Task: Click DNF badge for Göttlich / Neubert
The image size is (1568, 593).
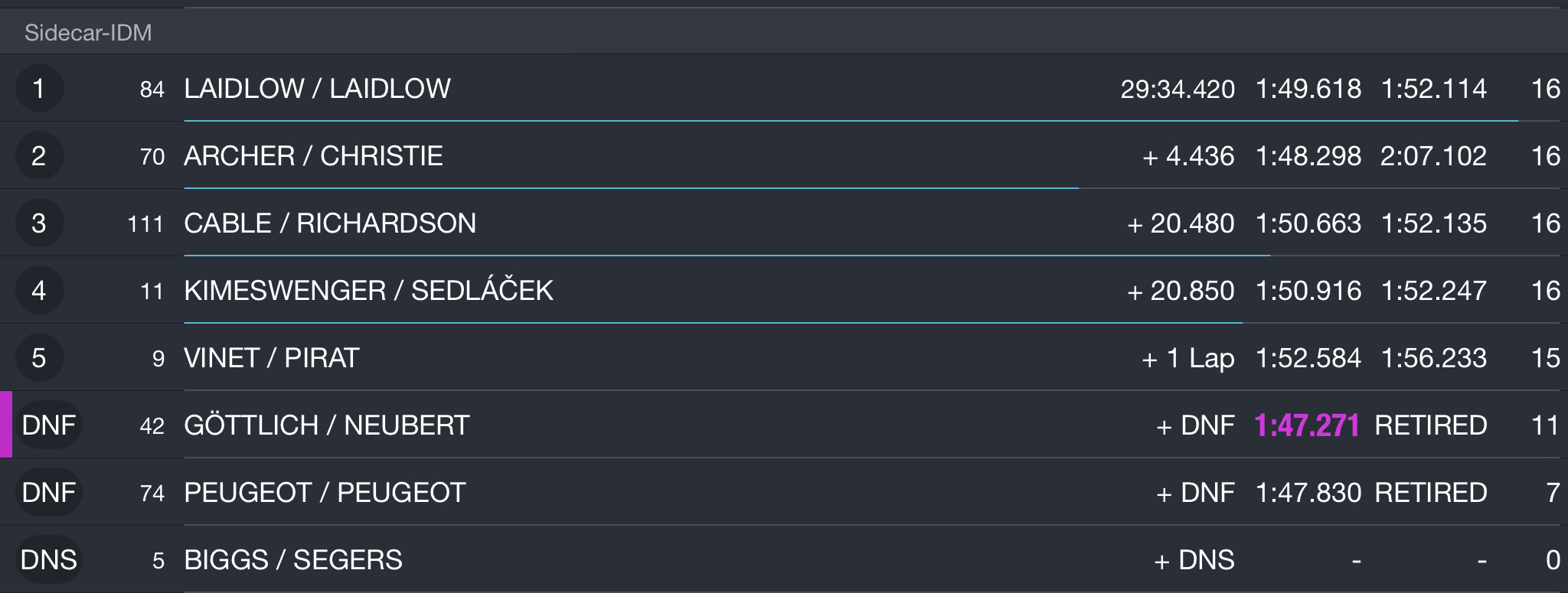Action: (x=48, y=425)
